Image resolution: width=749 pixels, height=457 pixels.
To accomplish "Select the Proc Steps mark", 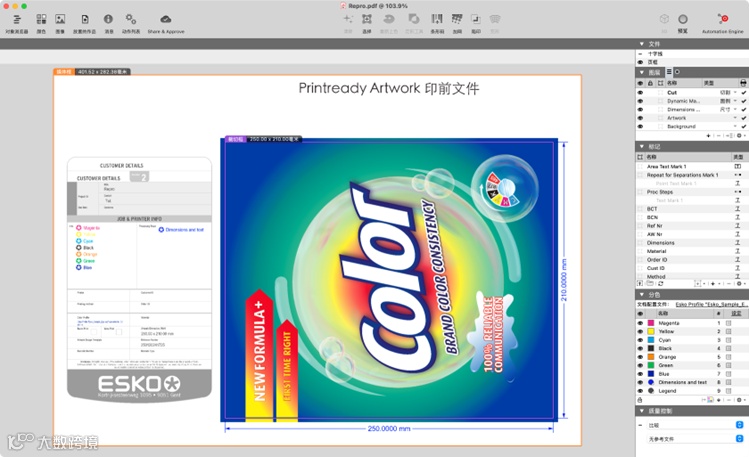I will pyautogui.click(x=660, y=192).
